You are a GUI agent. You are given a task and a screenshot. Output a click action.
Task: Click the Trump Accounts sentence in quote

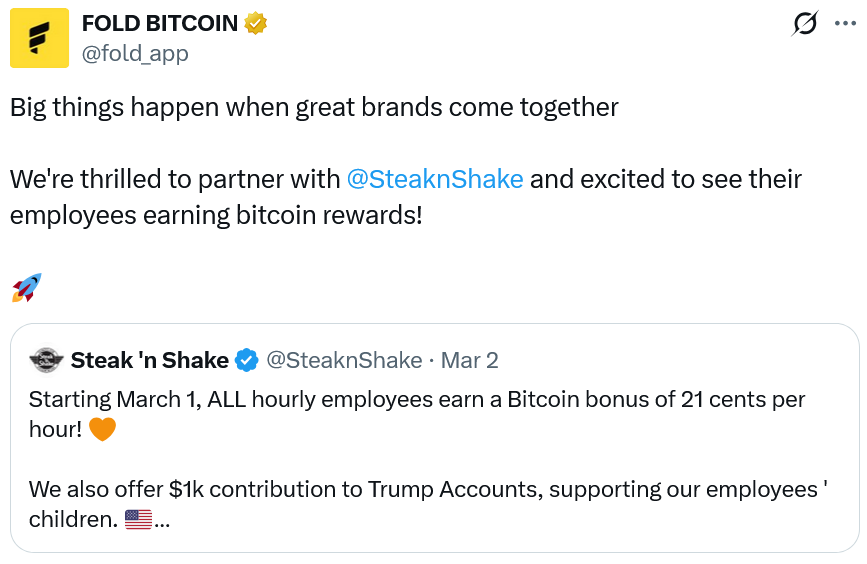(400, 489)
